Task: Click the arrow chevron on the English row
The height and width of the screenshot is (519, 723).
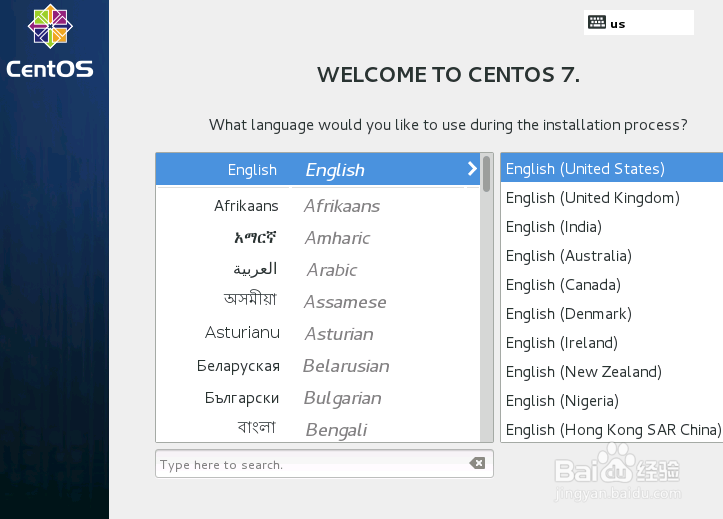Action: pos(472,169)
